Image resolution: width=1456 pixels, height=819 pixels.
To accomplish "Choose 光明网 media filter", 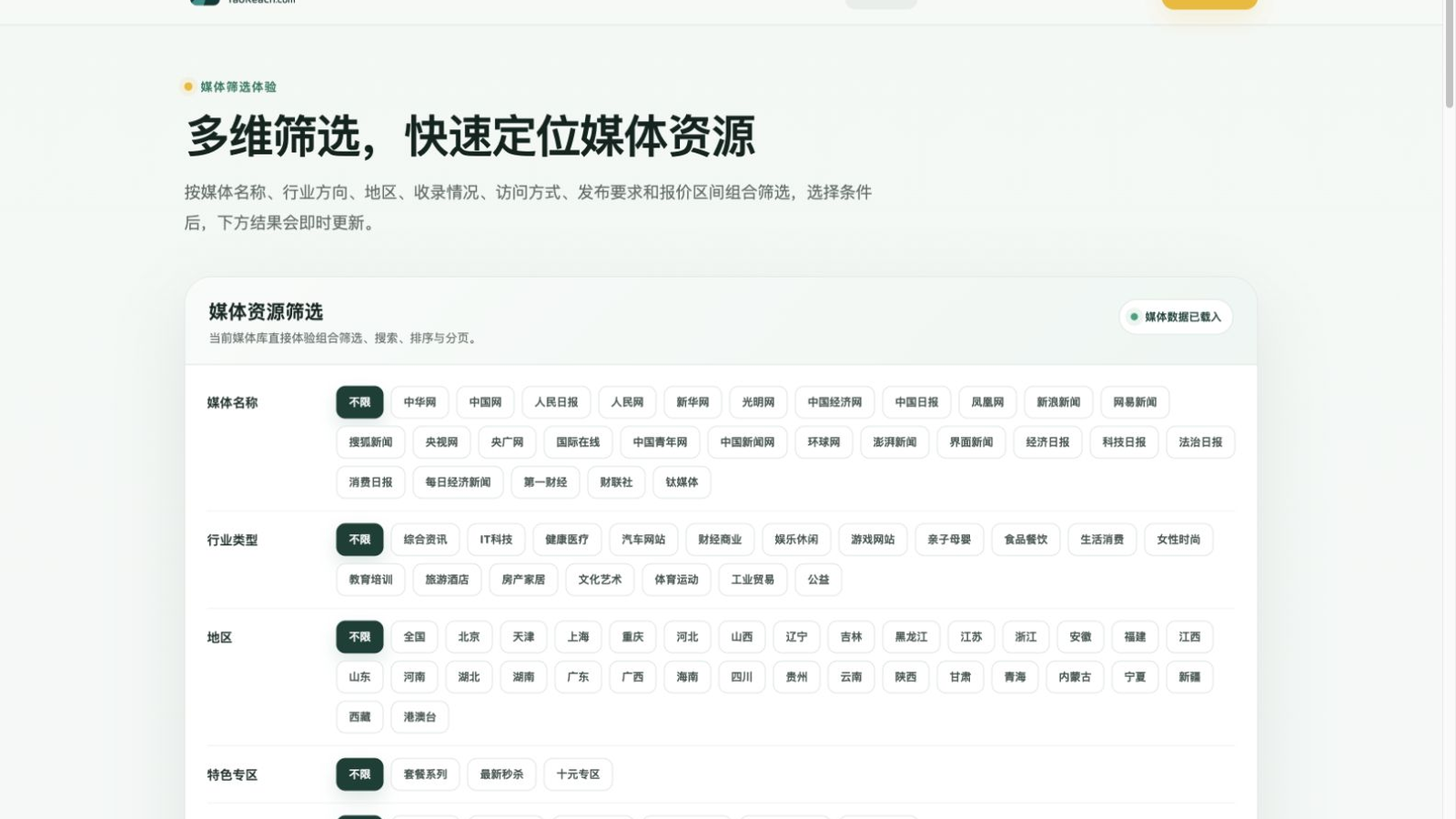I will (758, 402).
